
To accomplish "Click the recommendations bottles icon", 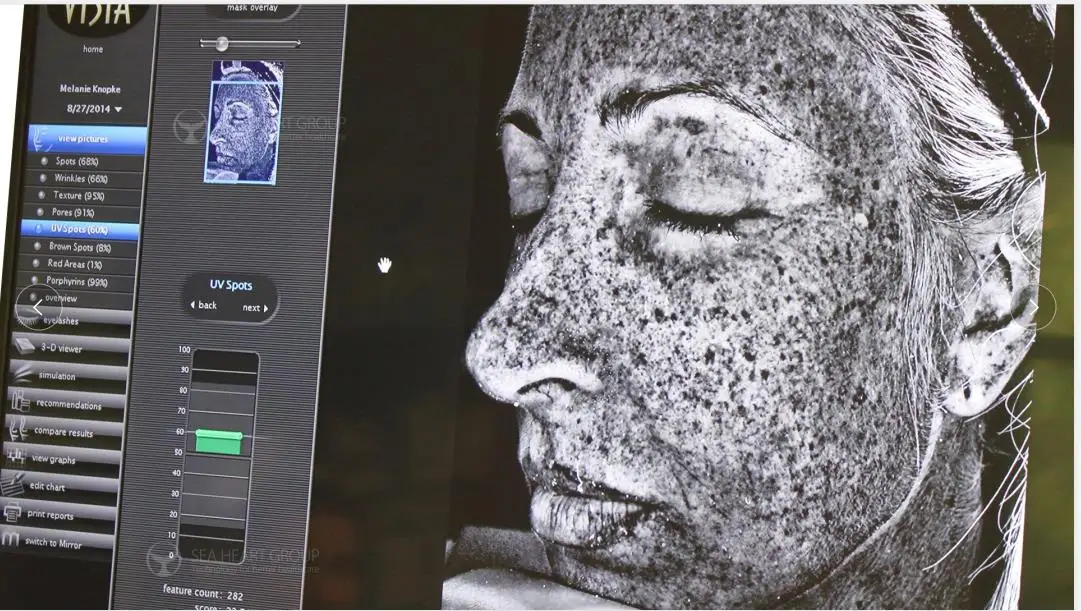I will (x=20, y=399).
